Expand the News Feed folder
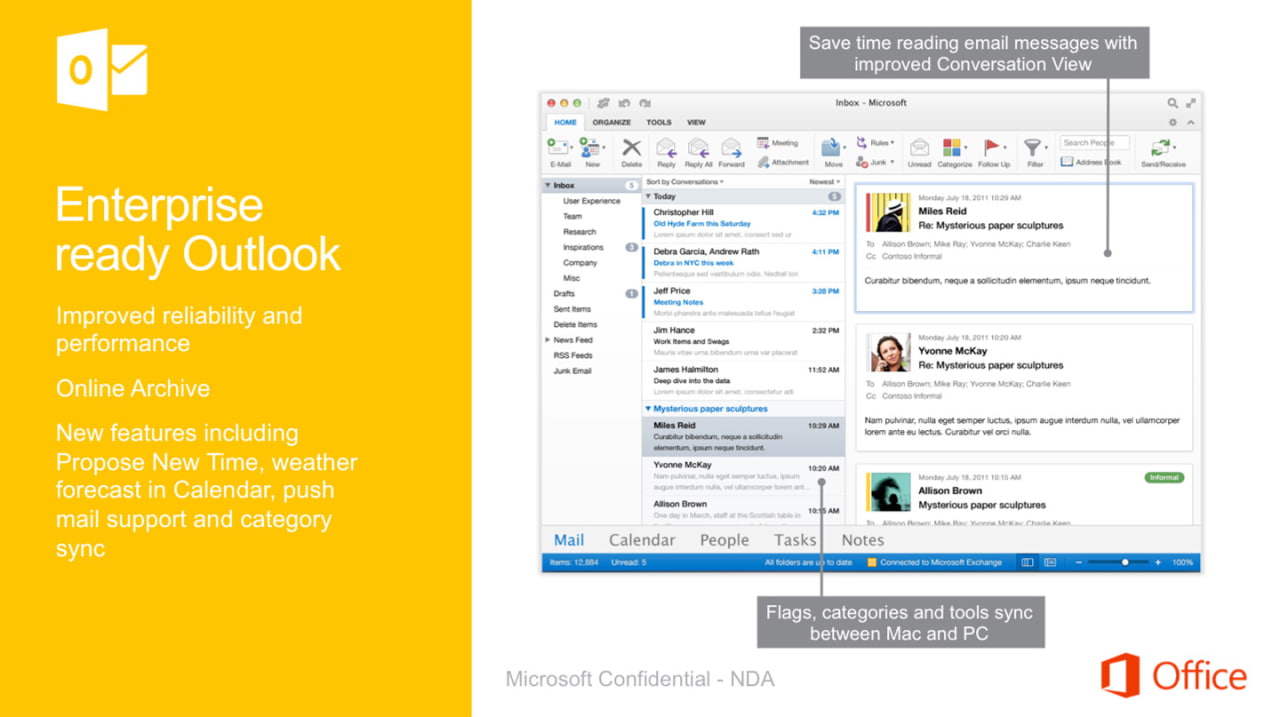Image resolution: width=1280 pixels, height=717 pixels. click(x=547, y=340)
